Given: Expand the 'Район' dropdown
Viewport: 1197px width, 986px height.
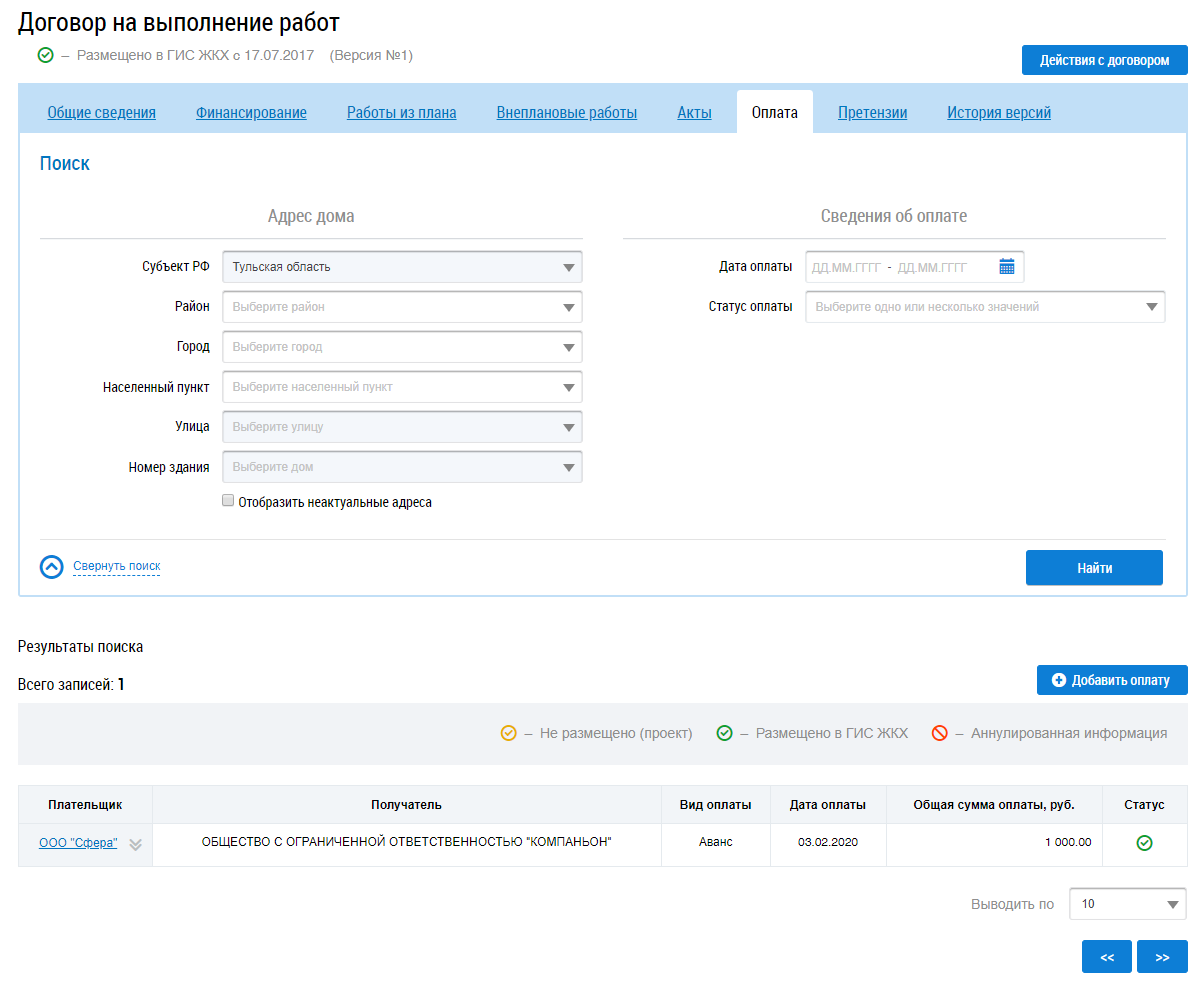Looking at the screenshot, I should pos(401,307).
